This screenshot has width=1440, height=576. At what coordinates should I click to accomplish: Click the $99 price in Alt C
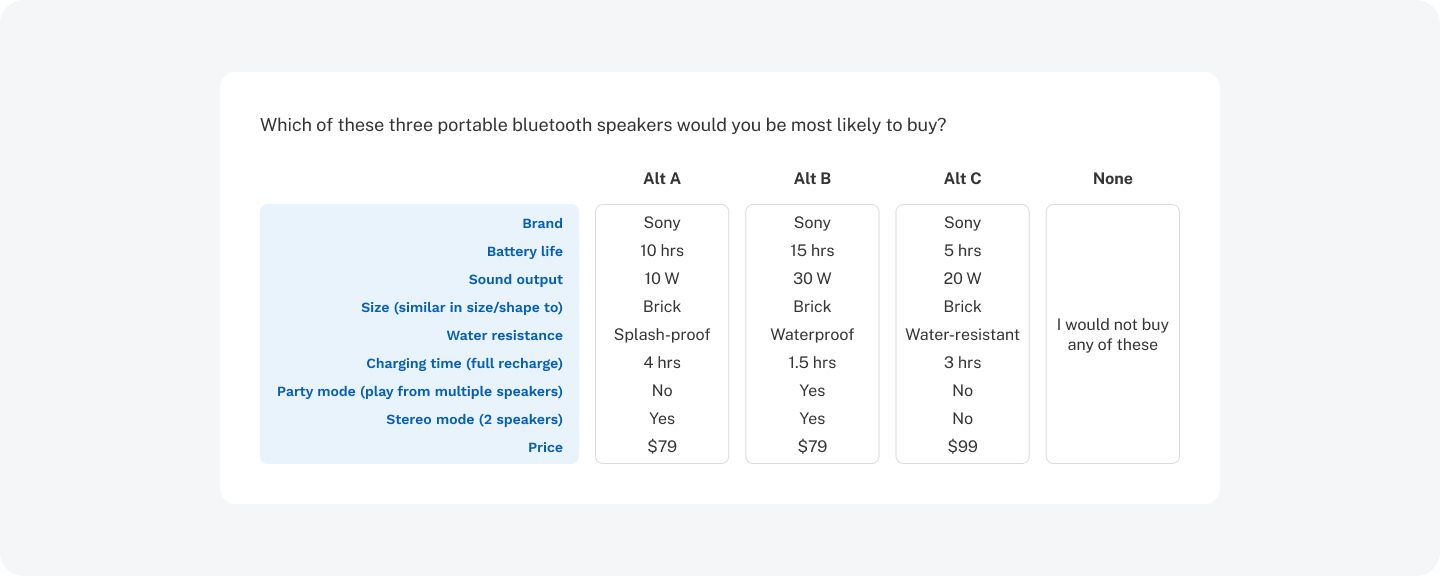pyautogui.click(x=962, y=446)
